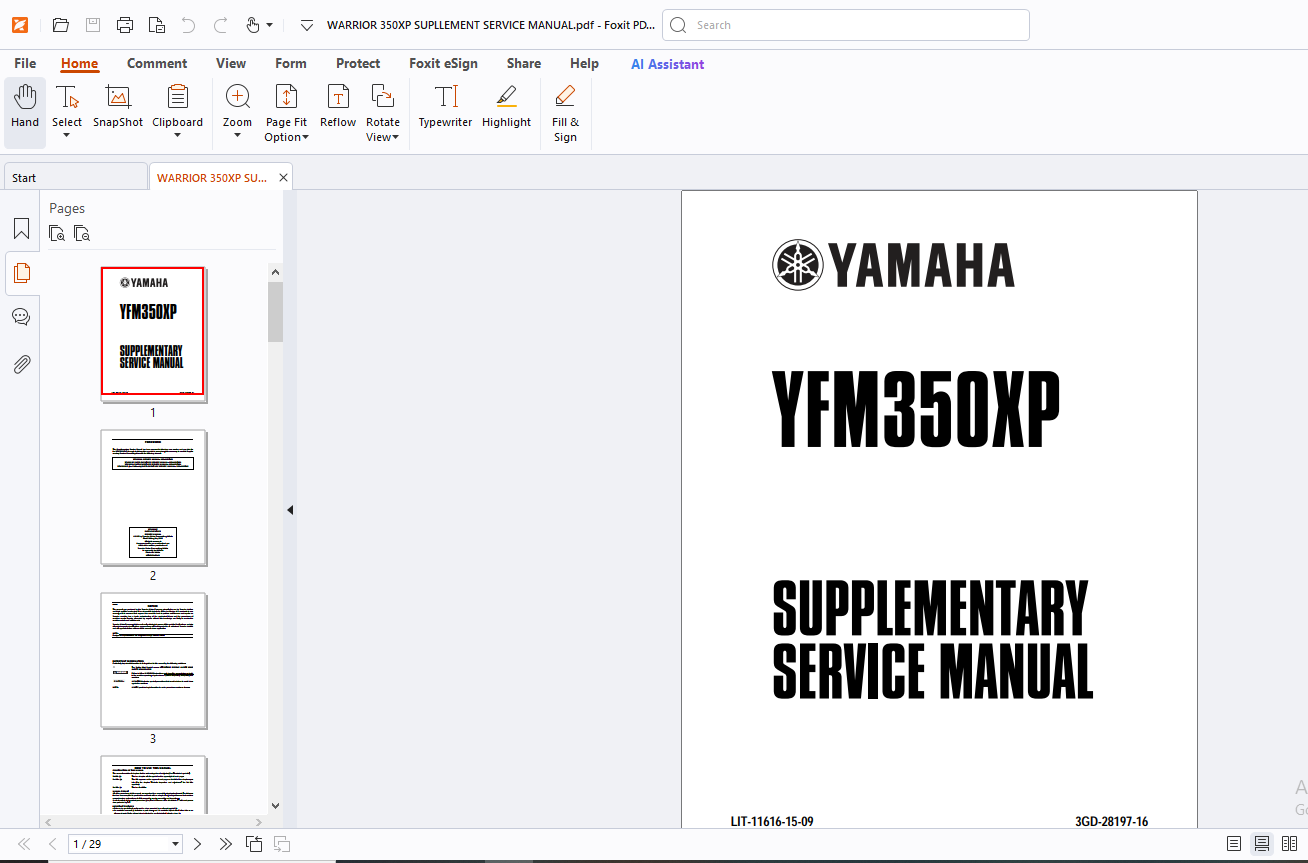Go to the next page arrow
The image size is (1308, 863).
[197, 844]
